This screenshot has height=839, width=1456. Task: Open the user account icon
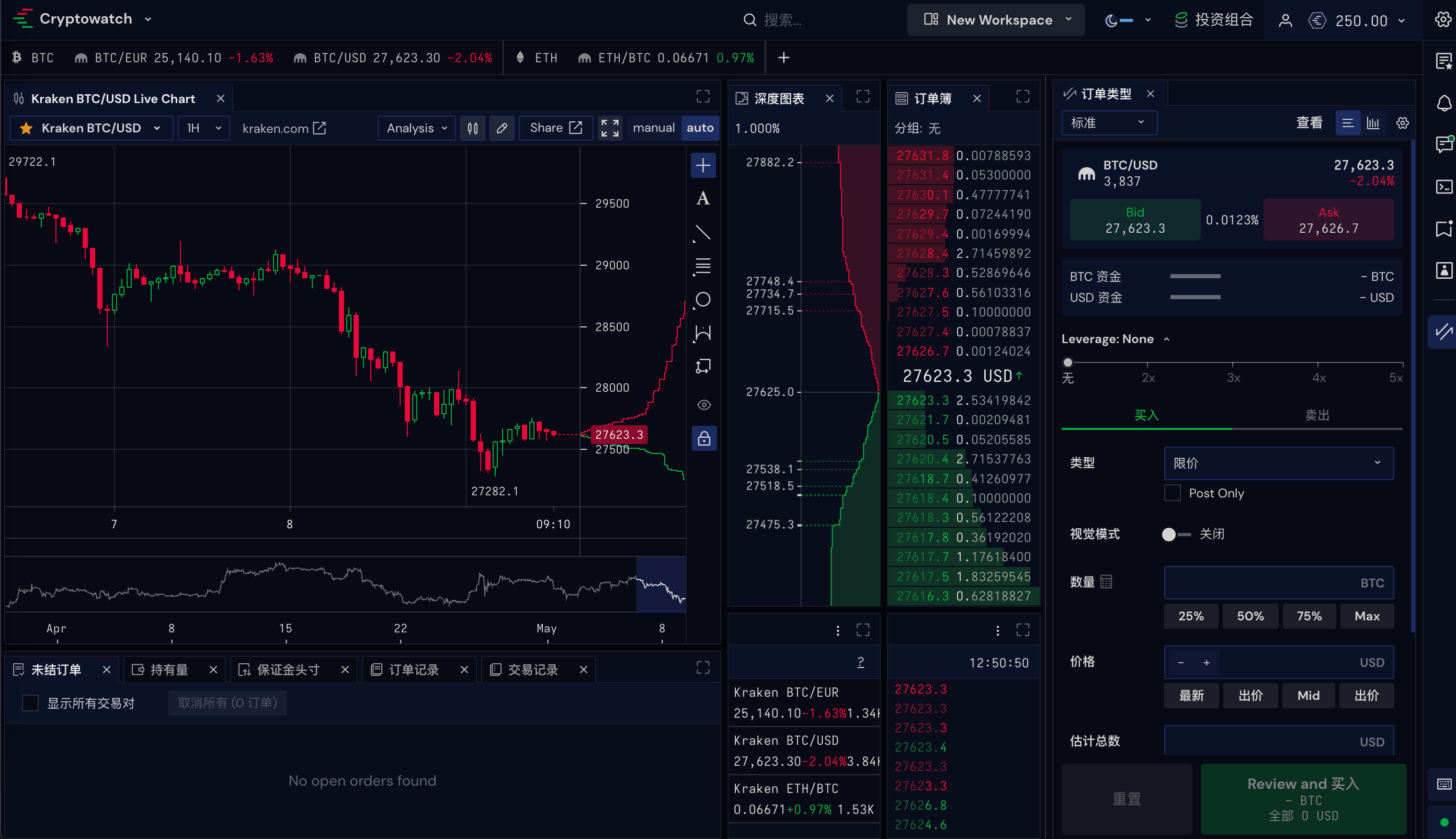tap(1285, 21)
